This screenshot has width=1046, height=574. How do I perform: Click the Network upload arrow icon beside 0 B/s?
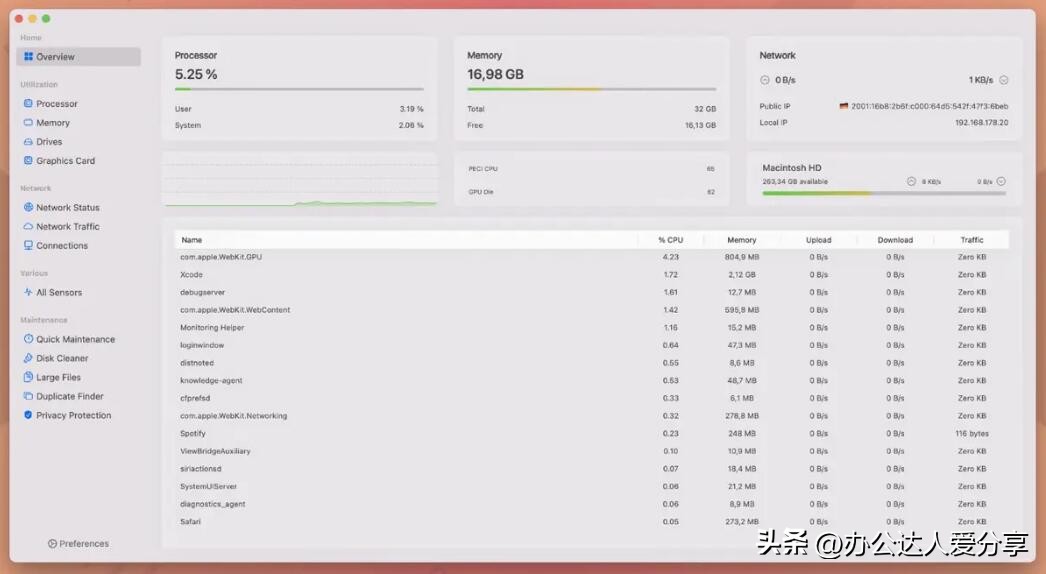764,80
